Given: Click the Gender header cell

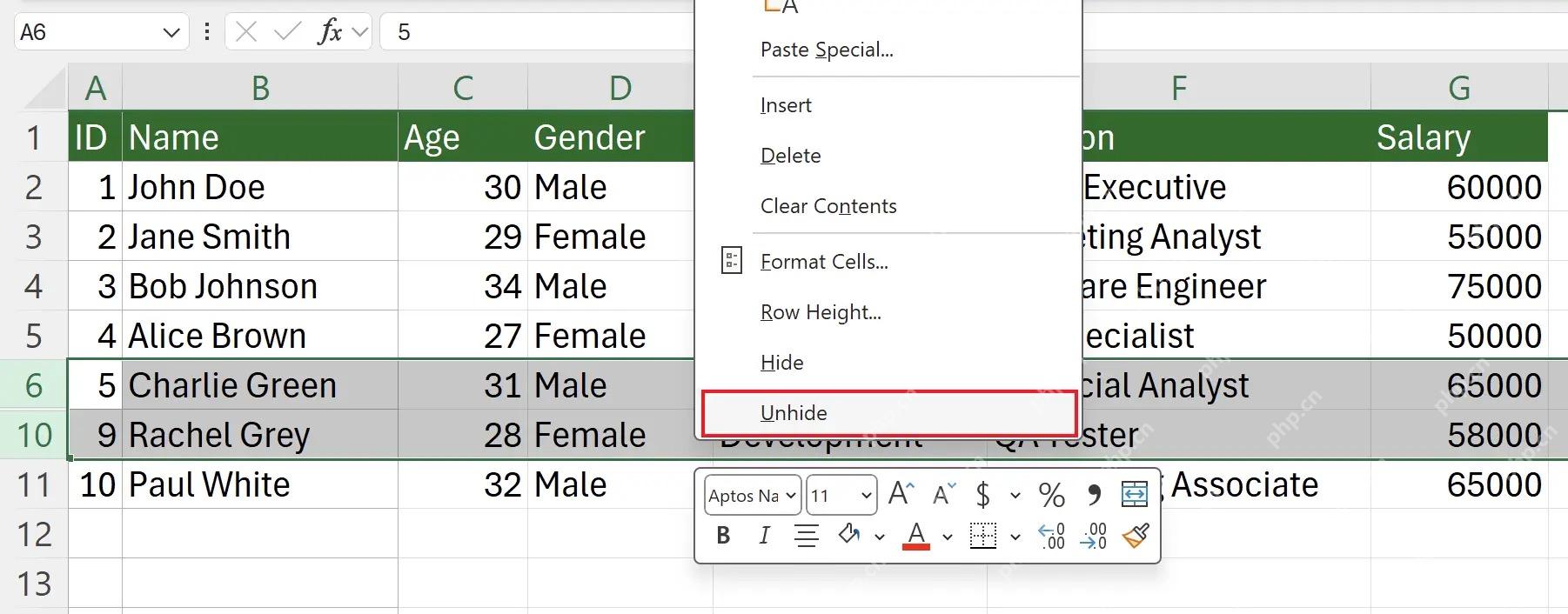Looking at the screenshot, I should 612,137.
